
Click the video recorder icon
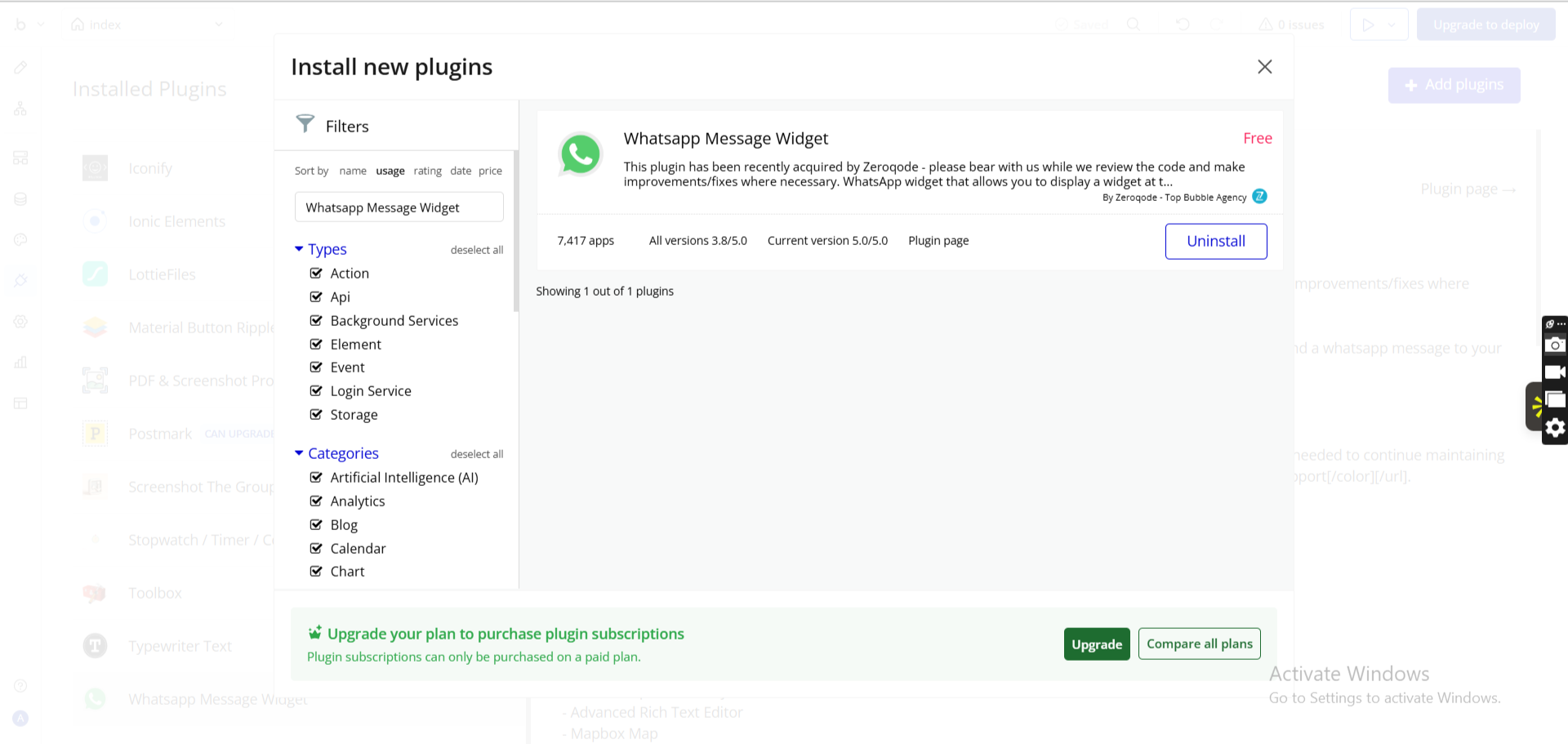point(1555,372)
